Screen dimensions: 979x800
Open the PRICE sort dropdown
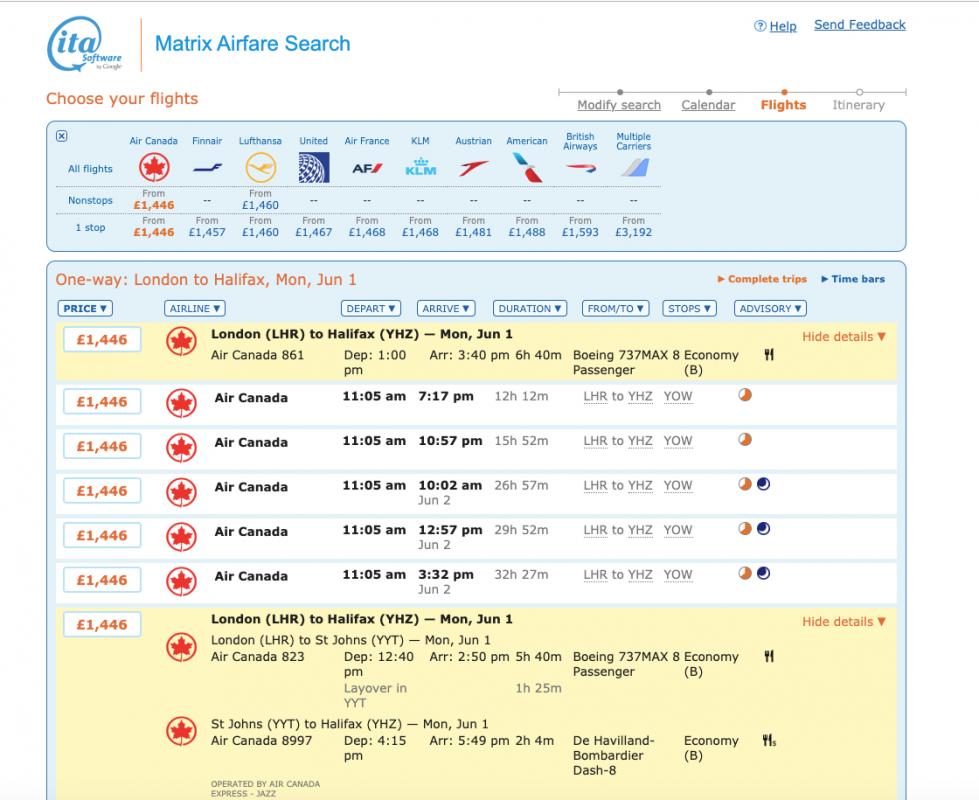(85, 309)
